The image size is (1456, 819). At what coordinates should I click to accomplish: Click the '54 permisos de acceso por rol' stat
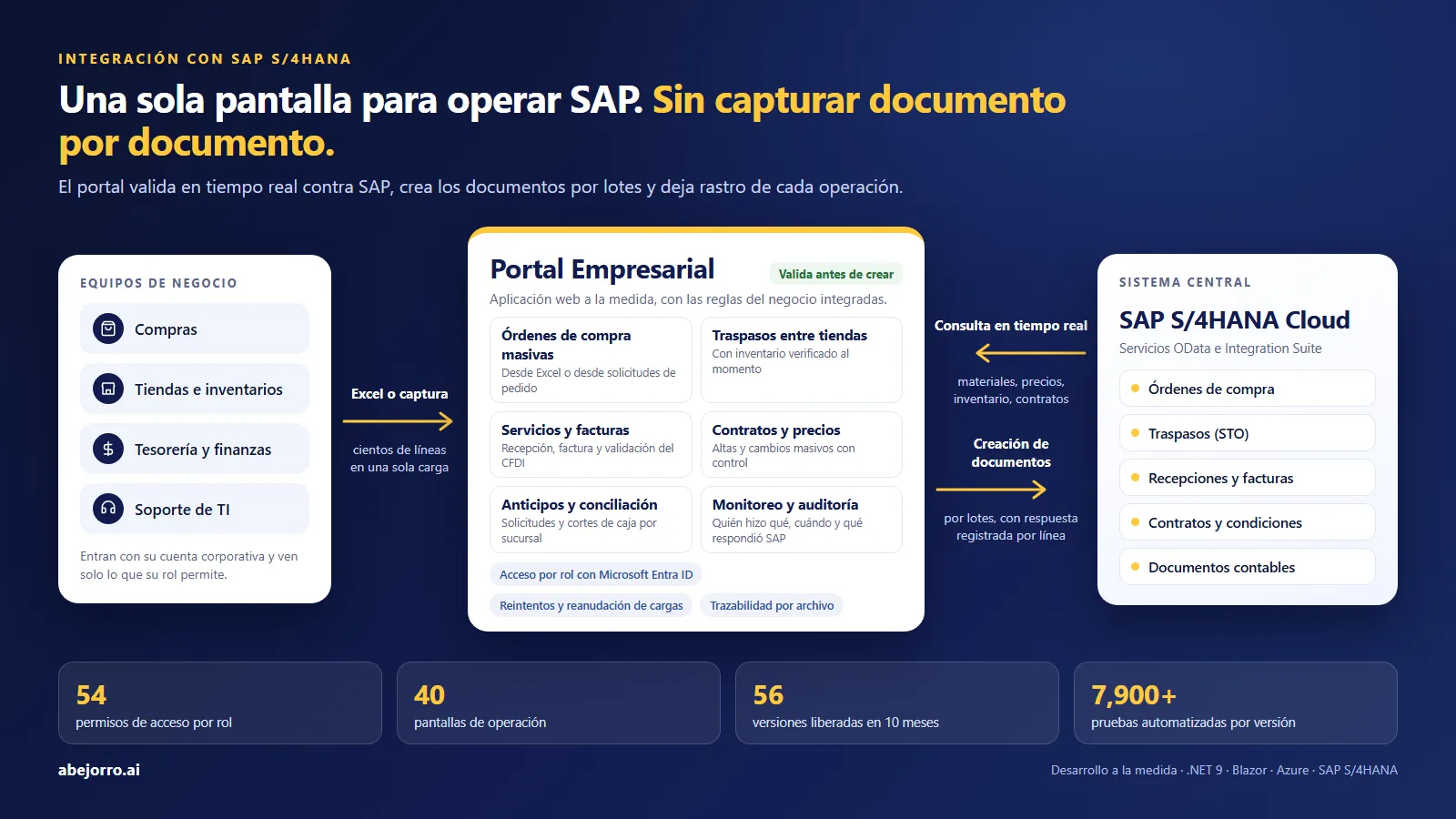coord(220,703)
